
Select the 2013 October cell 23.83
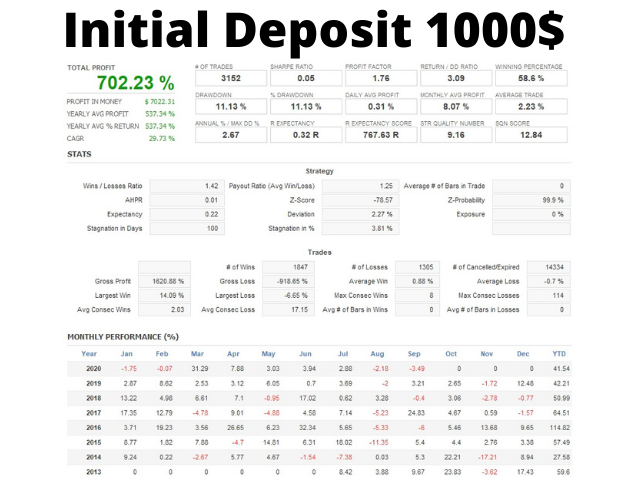click(x=453, y=472)
